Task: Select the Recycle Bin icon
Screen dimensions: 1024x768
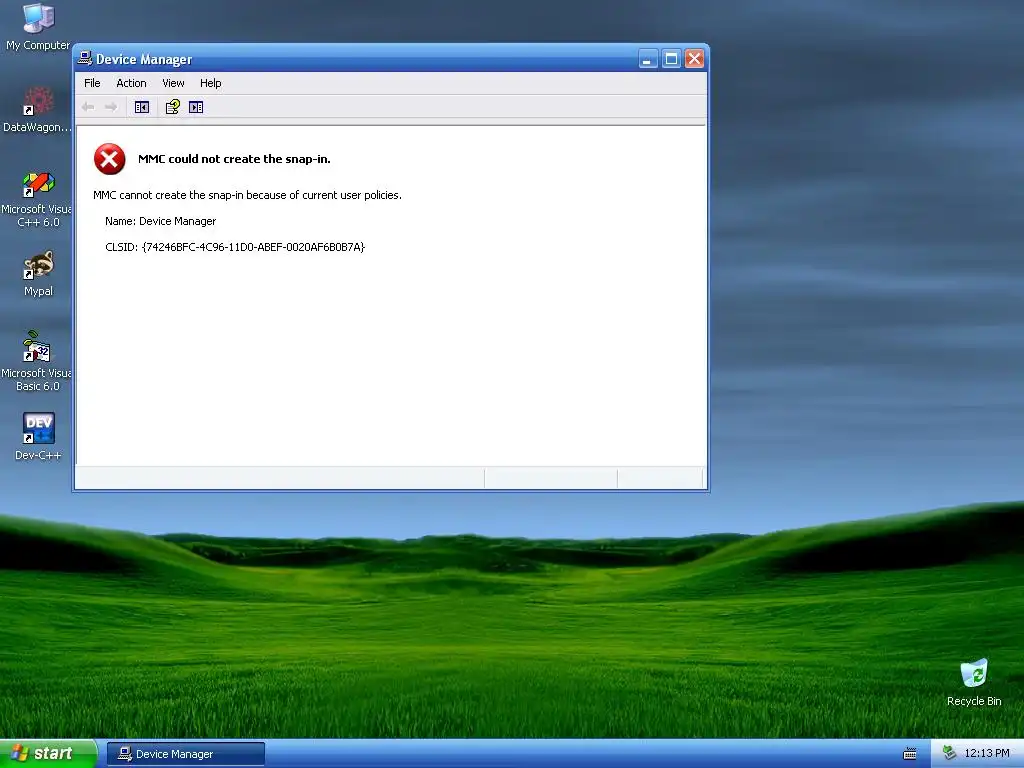Action: point(974,682)
